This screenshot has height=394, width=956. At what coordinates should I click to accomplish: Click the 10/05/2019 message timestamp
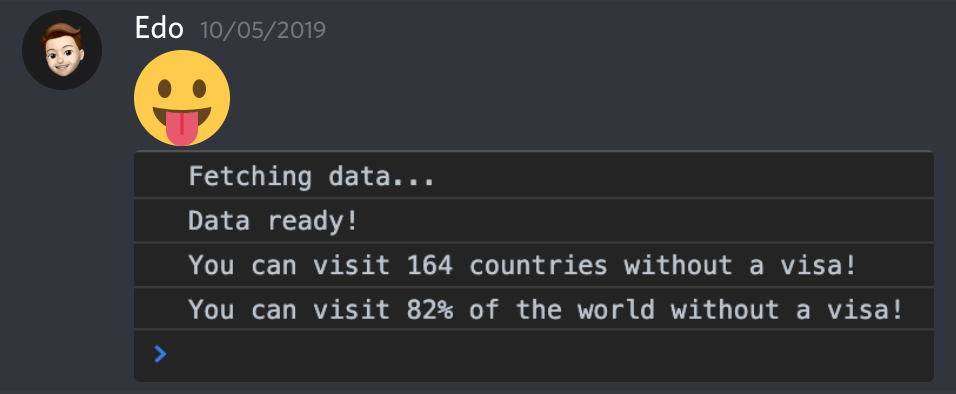pyautogui.click(x=263, y=30)
